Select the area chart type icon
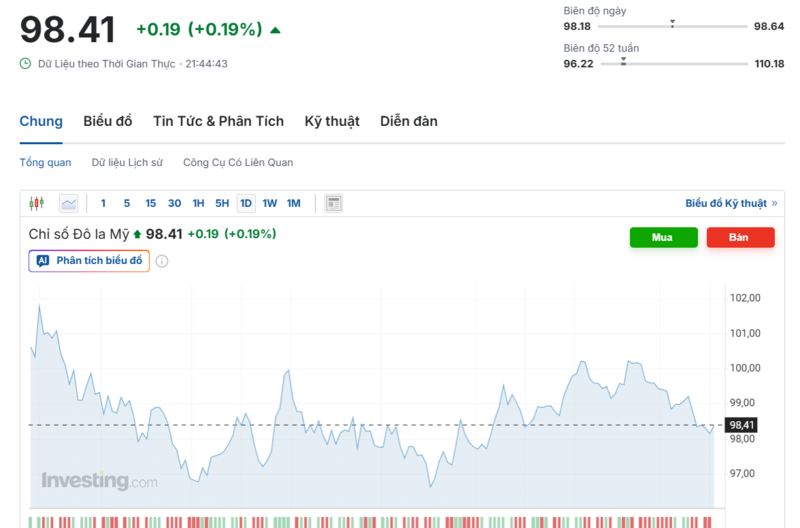This screenshot has height=528, width=800. click(x=68, y=203)
